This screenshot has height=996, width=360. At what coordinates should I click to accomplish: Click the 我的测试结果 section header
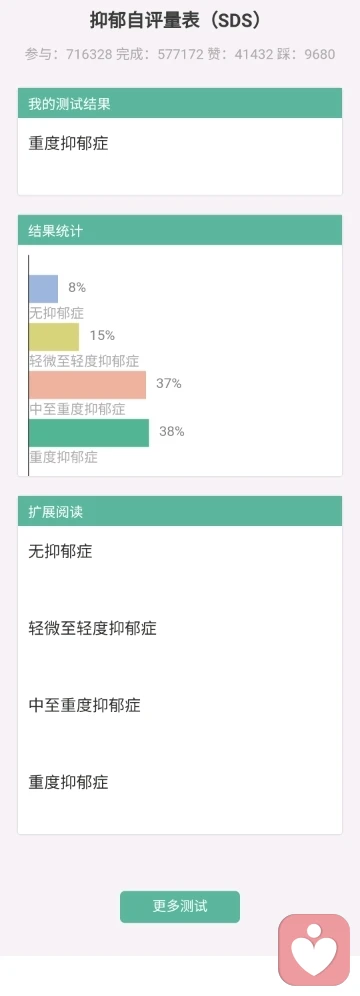click(x=180, y=103)
